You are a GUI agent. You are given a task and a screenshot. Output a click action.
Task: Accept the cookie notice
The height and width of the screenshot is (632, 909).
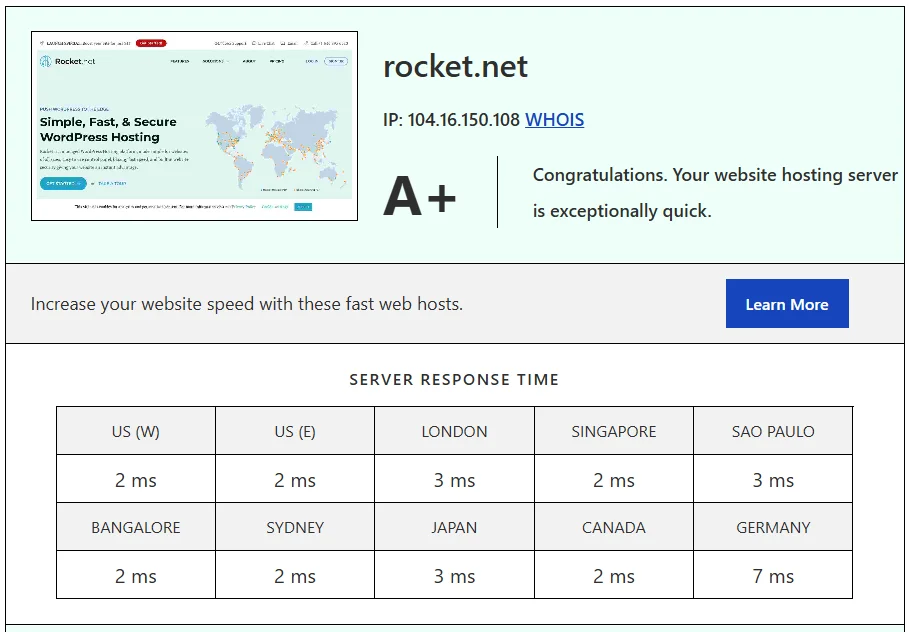click(302, 206)
